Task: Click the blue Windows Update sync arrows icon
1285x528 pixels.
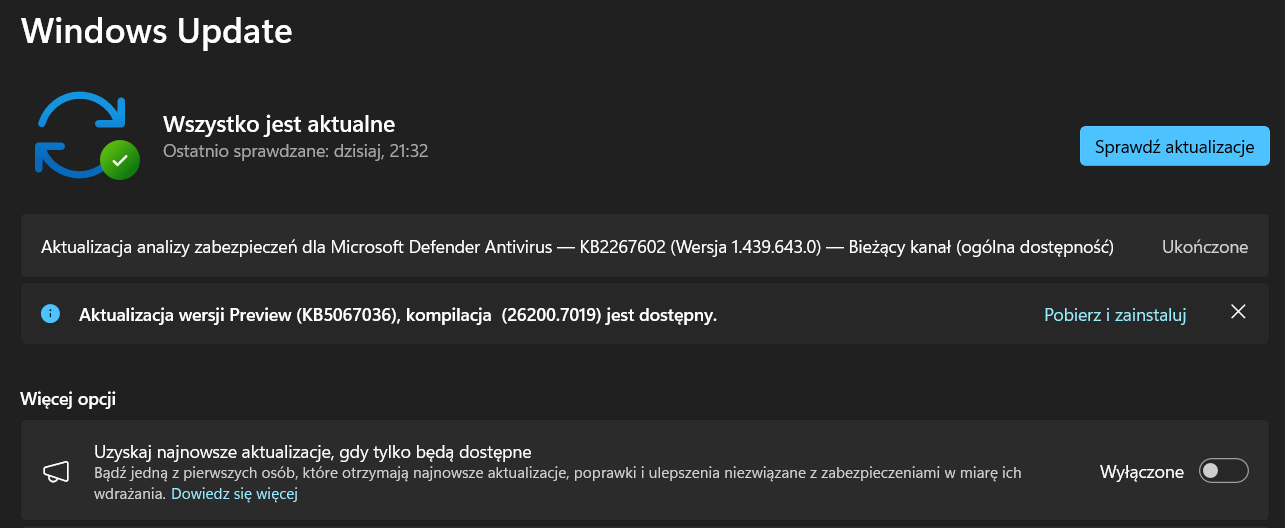Action: (x=78, y=131)
